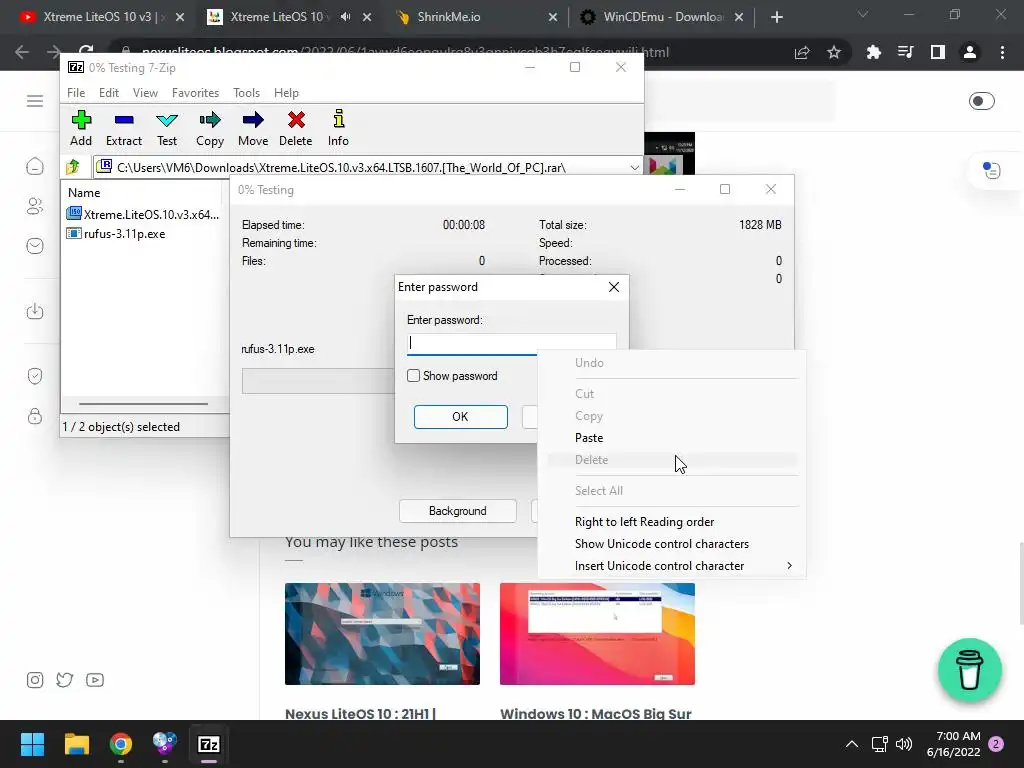Close the Enter password dialog

(x=614, y=287)
